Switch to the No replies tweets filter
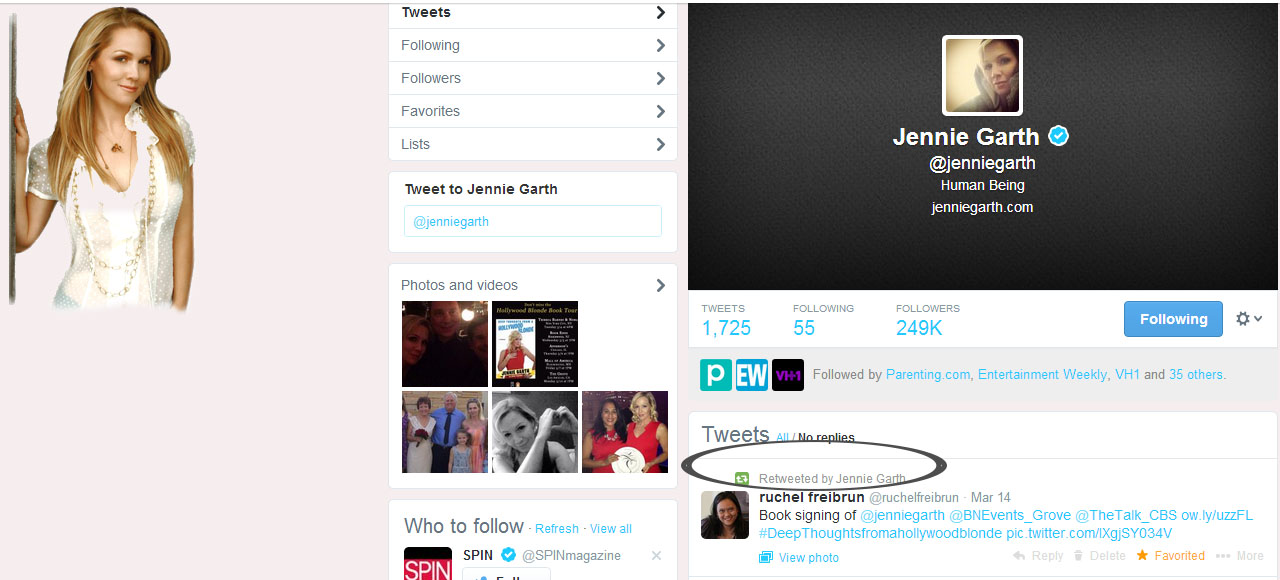1280x580 pixels. pyautogui.click(x=824, y=438)
